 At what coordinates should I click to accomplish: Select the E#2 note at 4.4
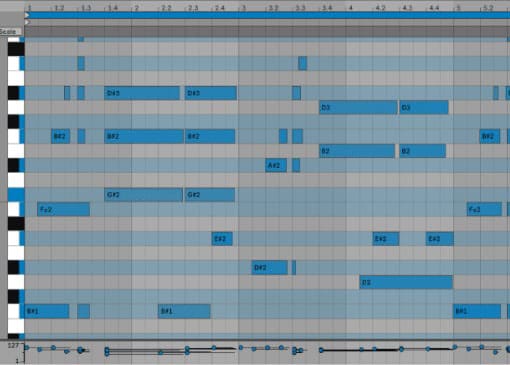(440, 239)
